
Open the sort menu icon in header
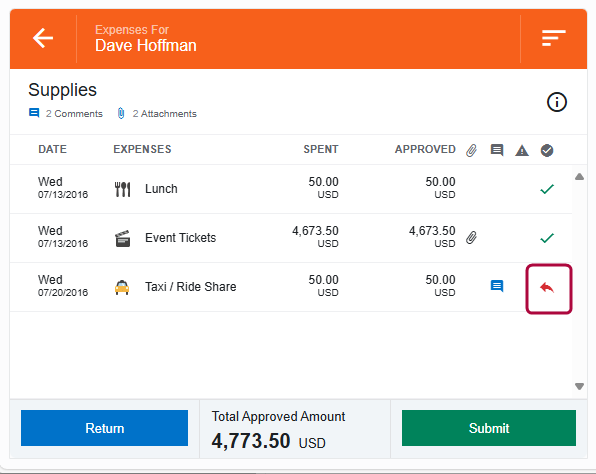[x=553, y=38]
